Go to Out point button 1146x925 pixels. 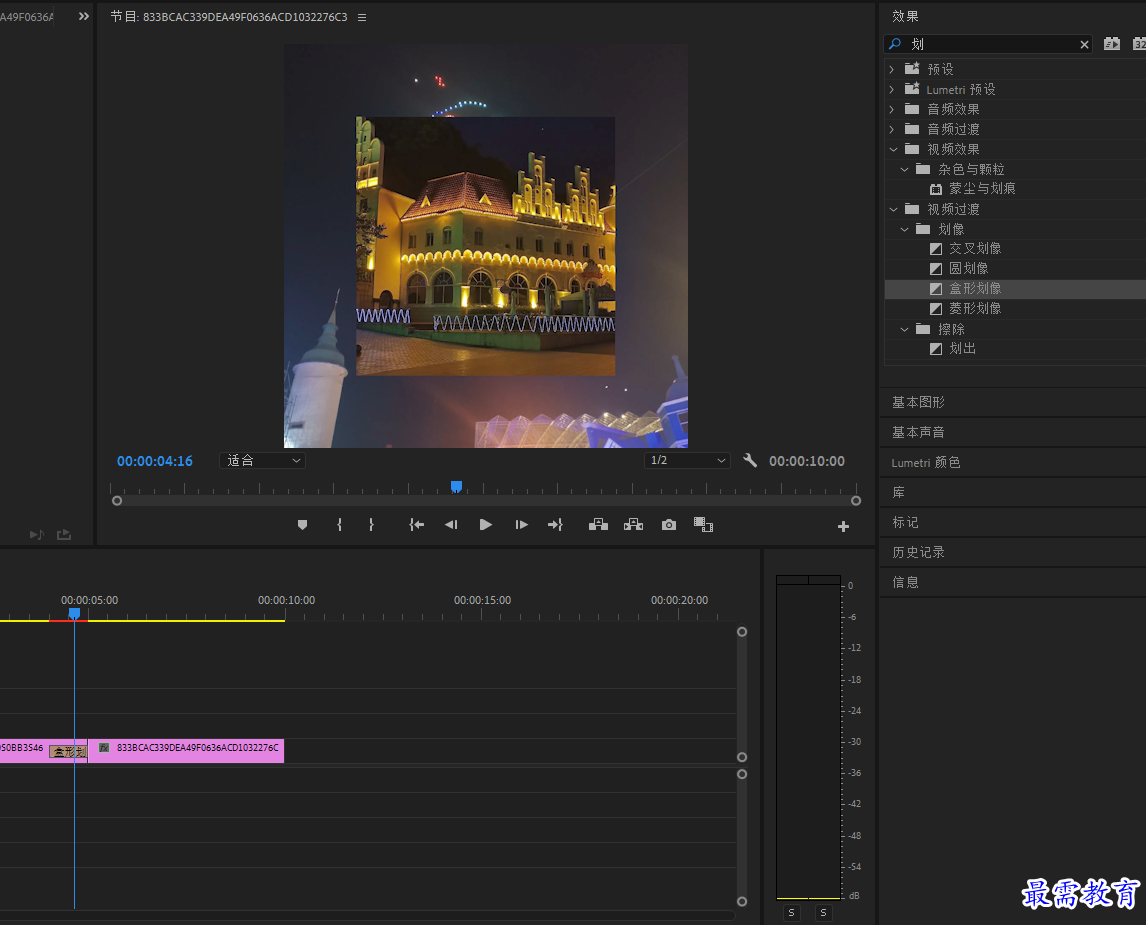point(555,525)
